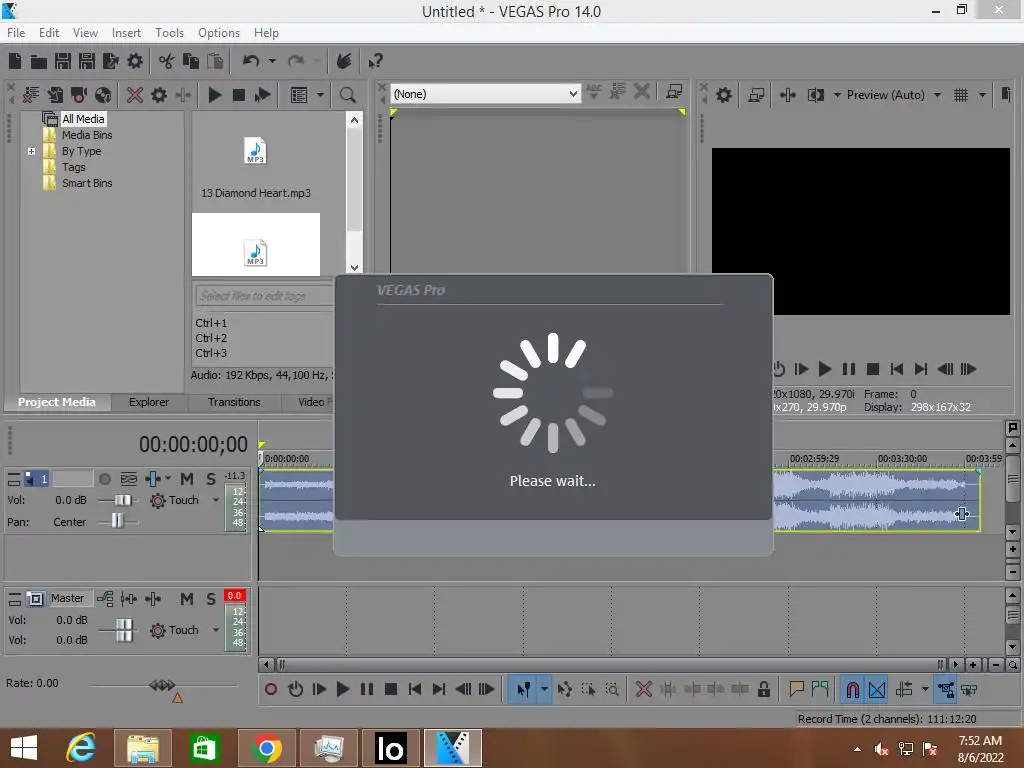The width and height of the screenshot is (1024, 768).
Task: Toggle auto preview in Project Media
Action: [x=263, y=95]
